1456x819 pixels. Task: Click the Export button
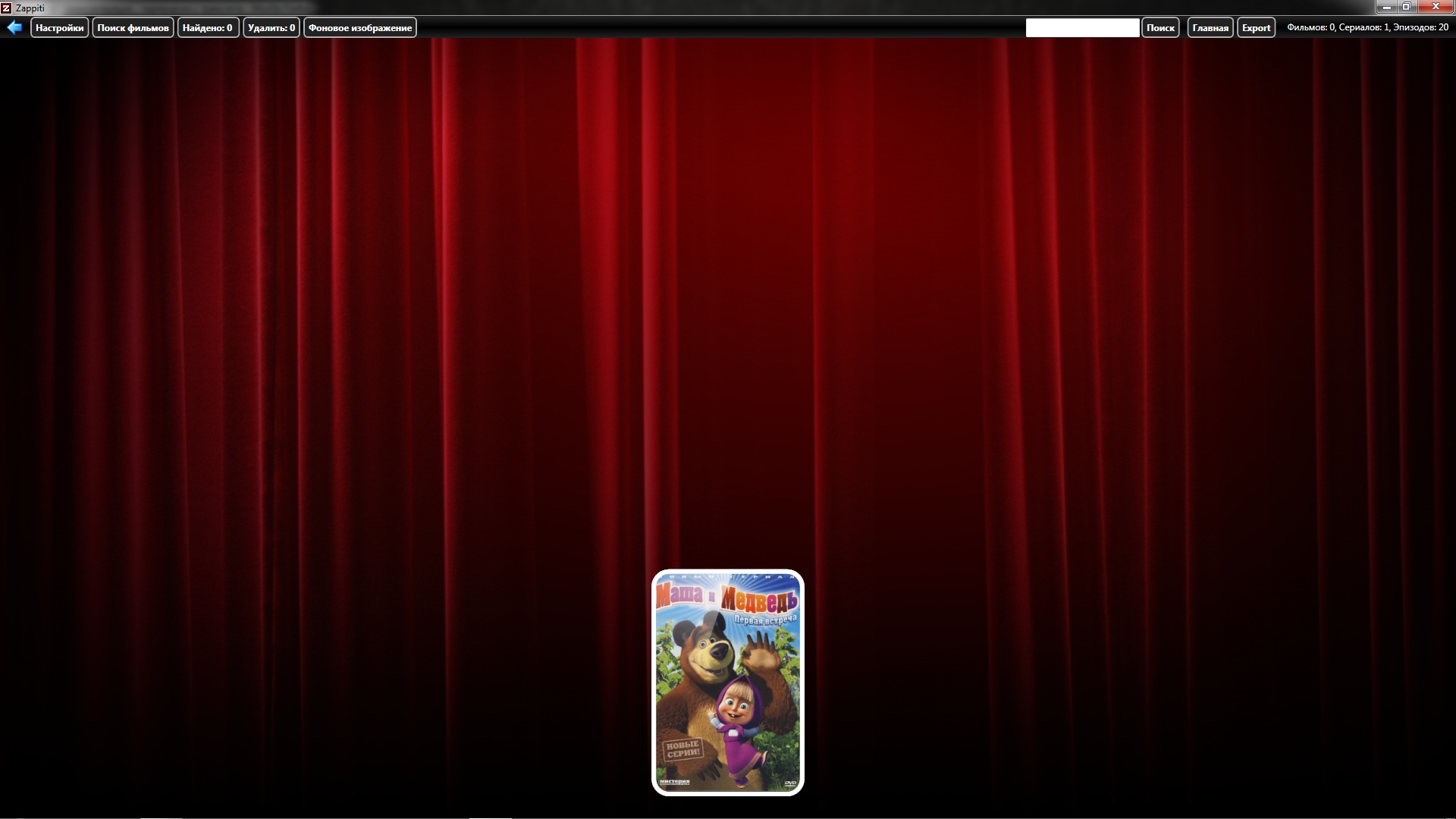point(1256,28)
